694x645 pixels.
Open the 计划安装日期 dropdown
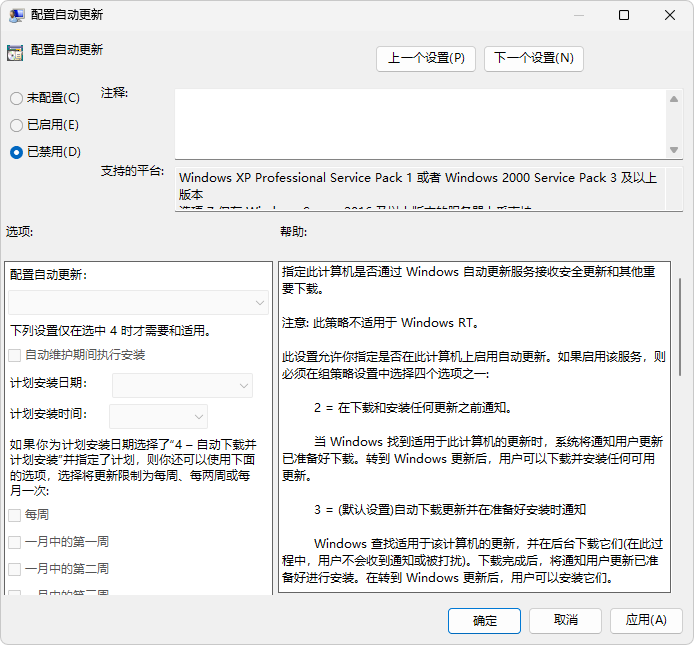click(182, 386)
